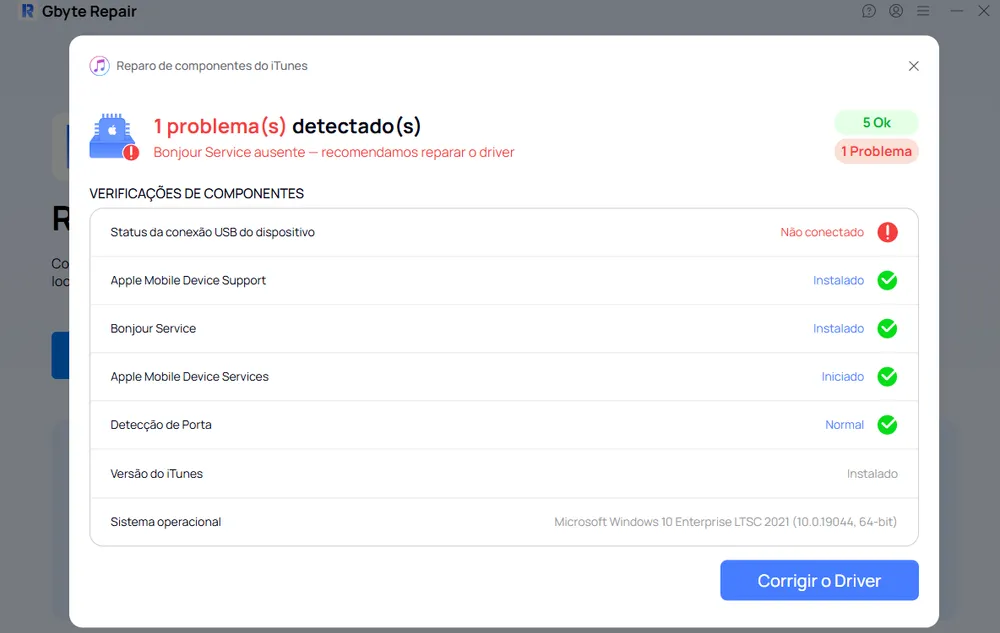Click the Apple chip problem icon
This screenshot has width=1000, height=633.
114,136
